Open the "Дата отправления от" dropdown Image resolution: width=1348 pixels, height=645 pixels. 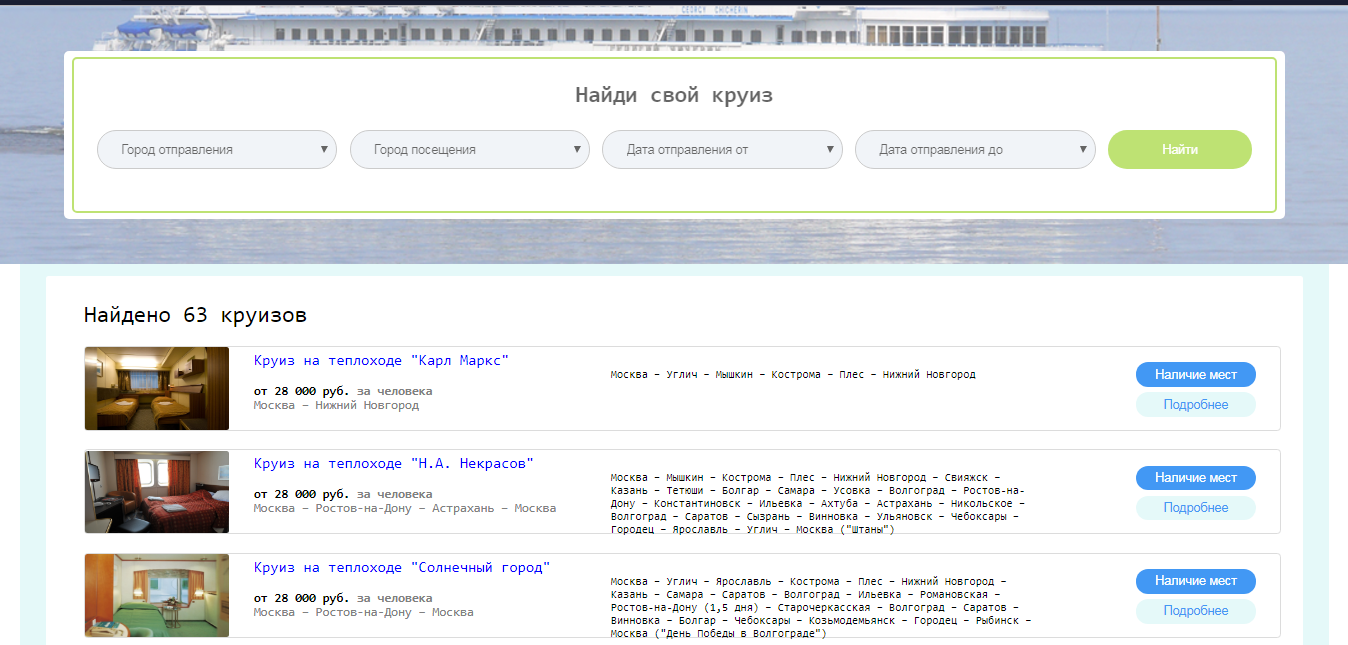pos(721,150)
